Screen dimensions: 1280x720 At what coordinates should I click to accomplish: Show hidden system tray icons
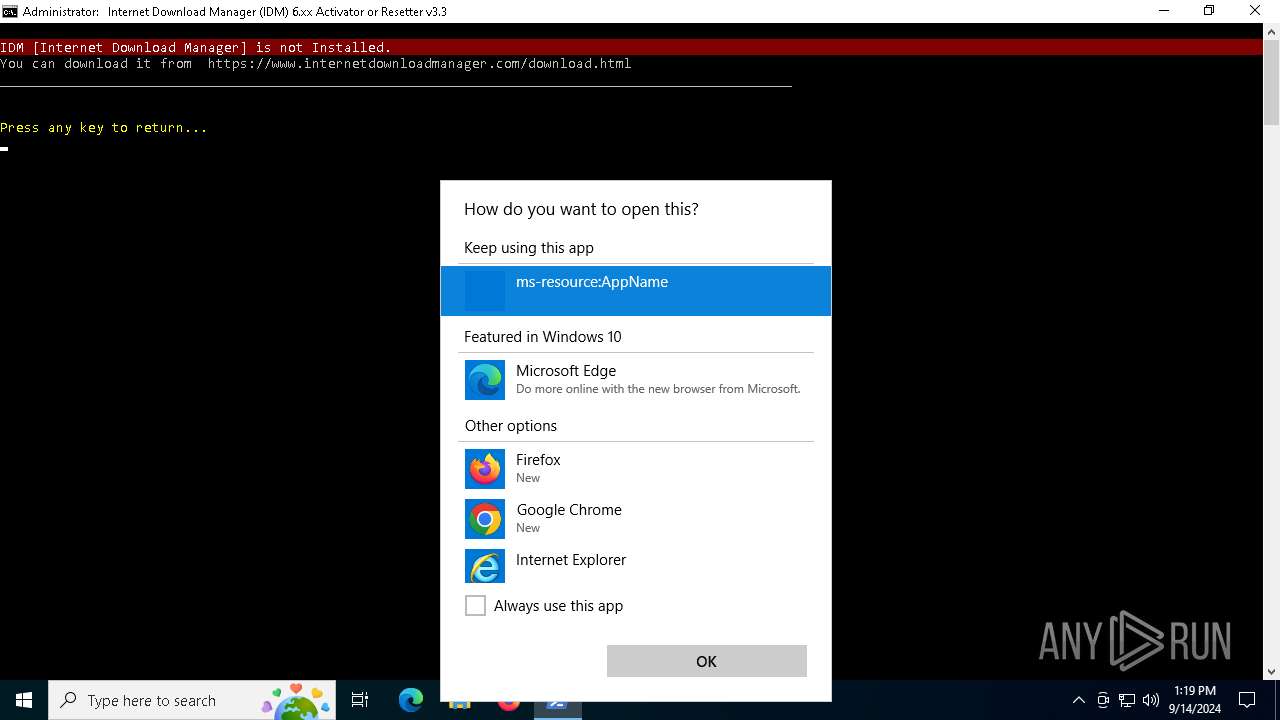tap(1078, 700)
